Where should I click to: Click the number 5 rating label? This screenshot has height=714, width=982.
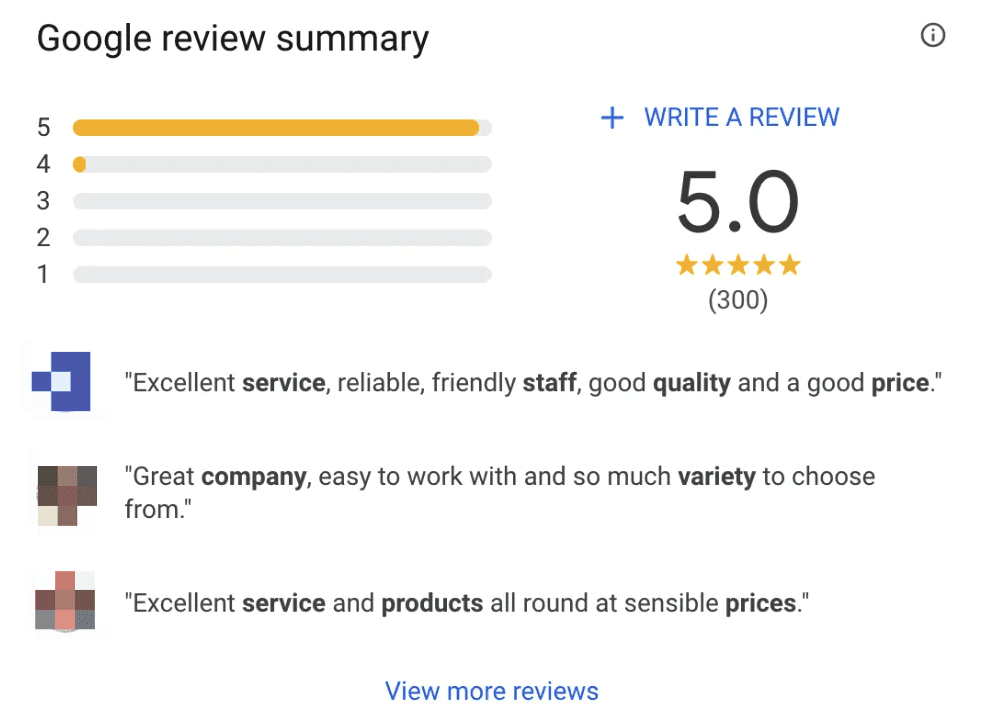coord(43,128)
